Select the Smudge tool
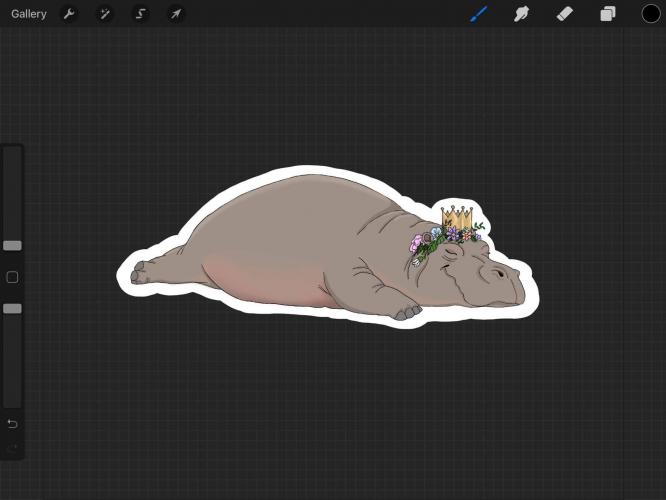This screenshot has height=500, width=666. [521, 14]
